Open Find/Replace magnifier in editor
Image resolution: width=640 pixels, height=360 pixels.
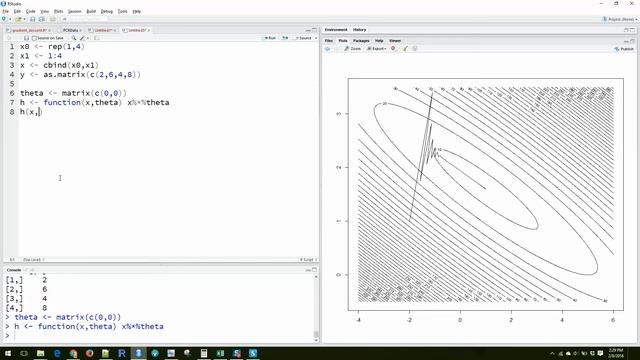click(x=74, y=38)
